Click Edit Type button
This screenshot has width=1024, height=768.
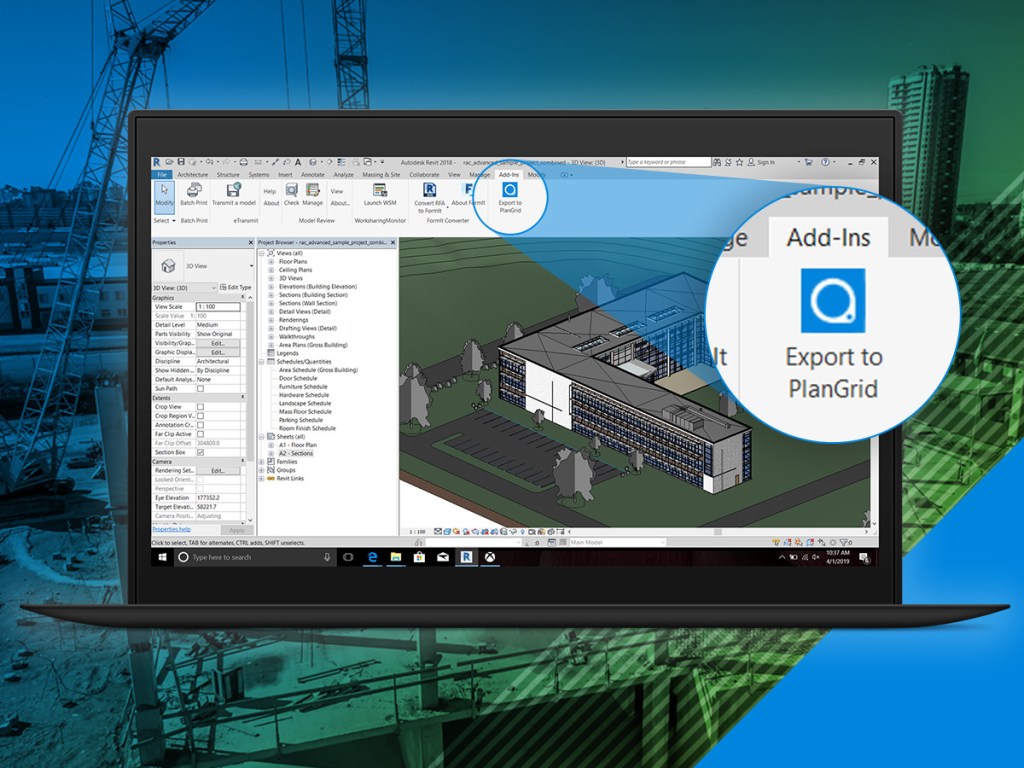point(236,287)
